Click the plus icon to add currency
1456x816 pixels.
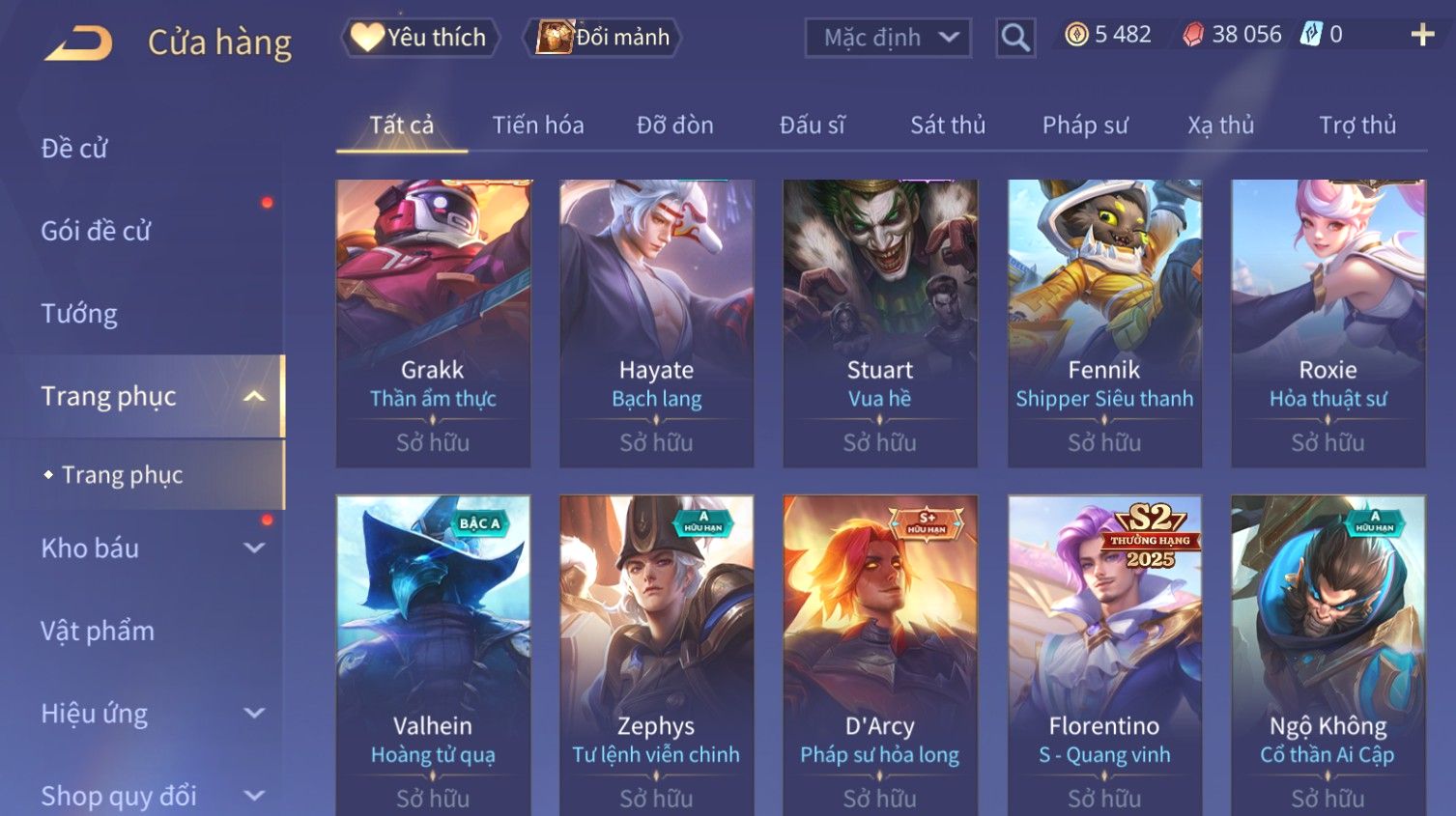pyautogui.click(x=1422, y=35)
